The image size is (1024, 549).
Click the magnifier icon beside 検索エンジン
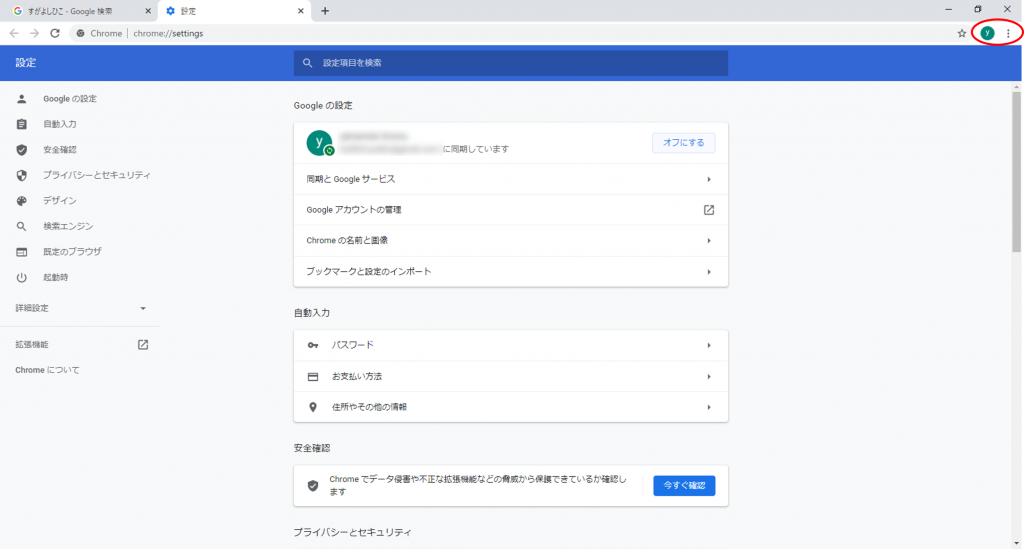(x=22, y=226)
